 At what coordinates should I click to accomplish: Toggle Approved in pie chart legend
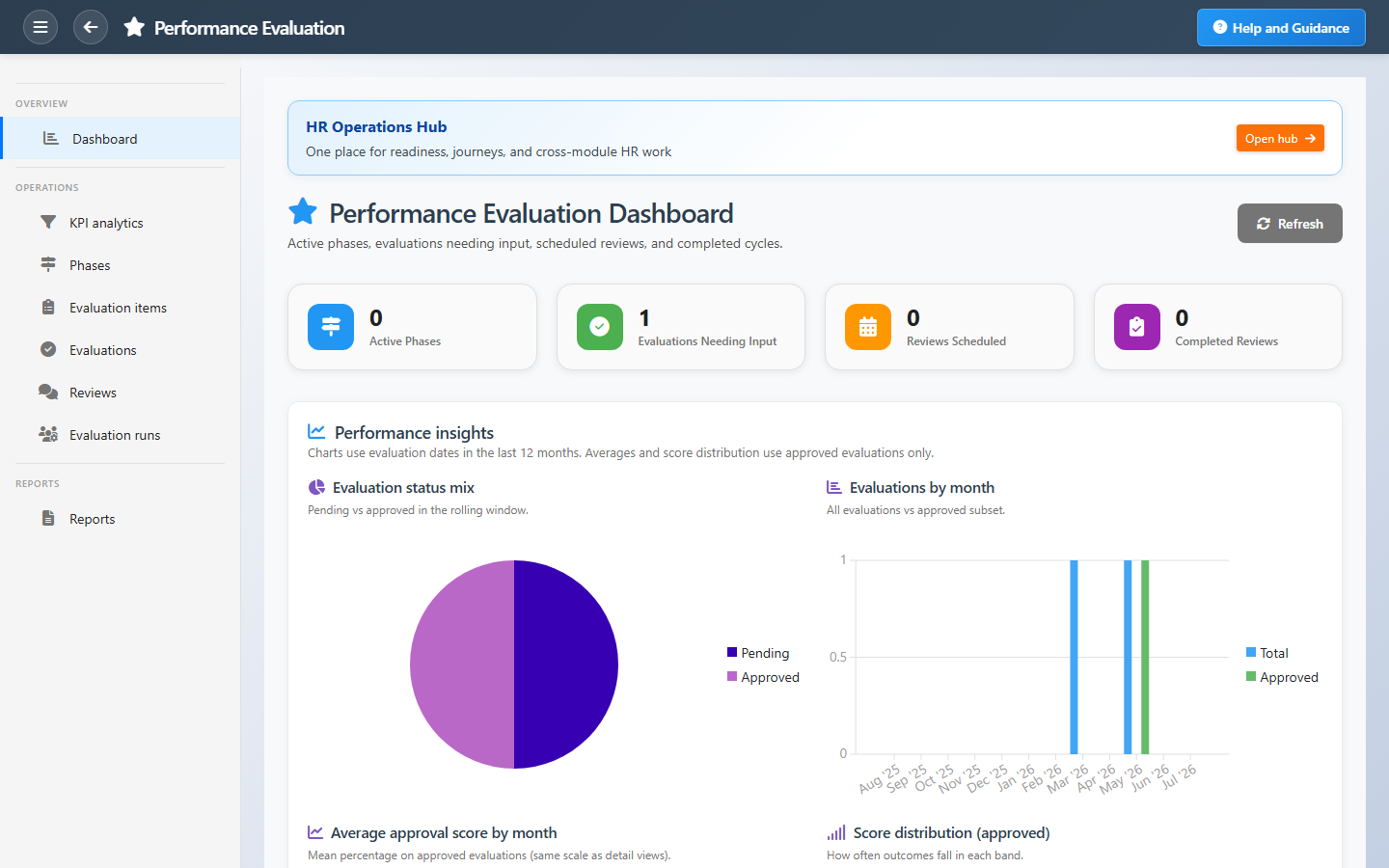[763, 677]
